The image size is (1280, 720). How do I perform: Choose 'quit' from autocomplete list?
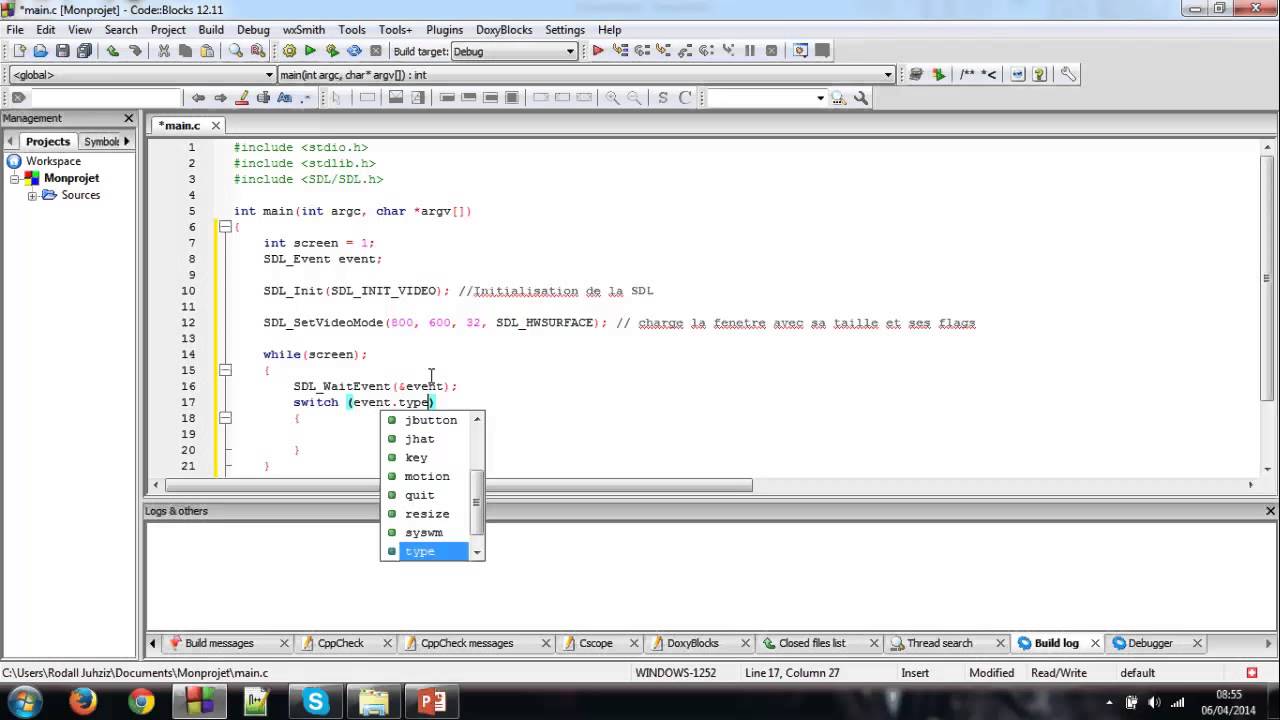(x=431, y=495)
